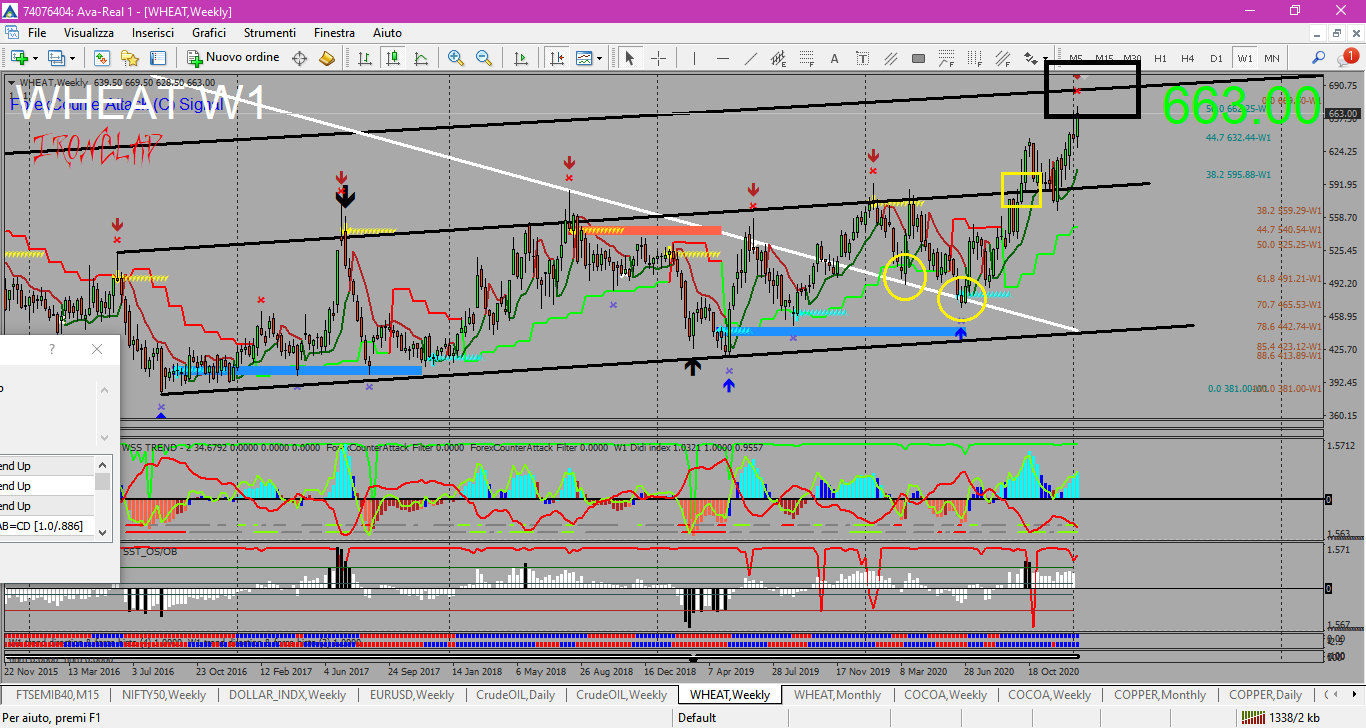This screenshot has width=1366, height=728.
Task: Open the New Chart tool
Action: [x=18, y=58]
